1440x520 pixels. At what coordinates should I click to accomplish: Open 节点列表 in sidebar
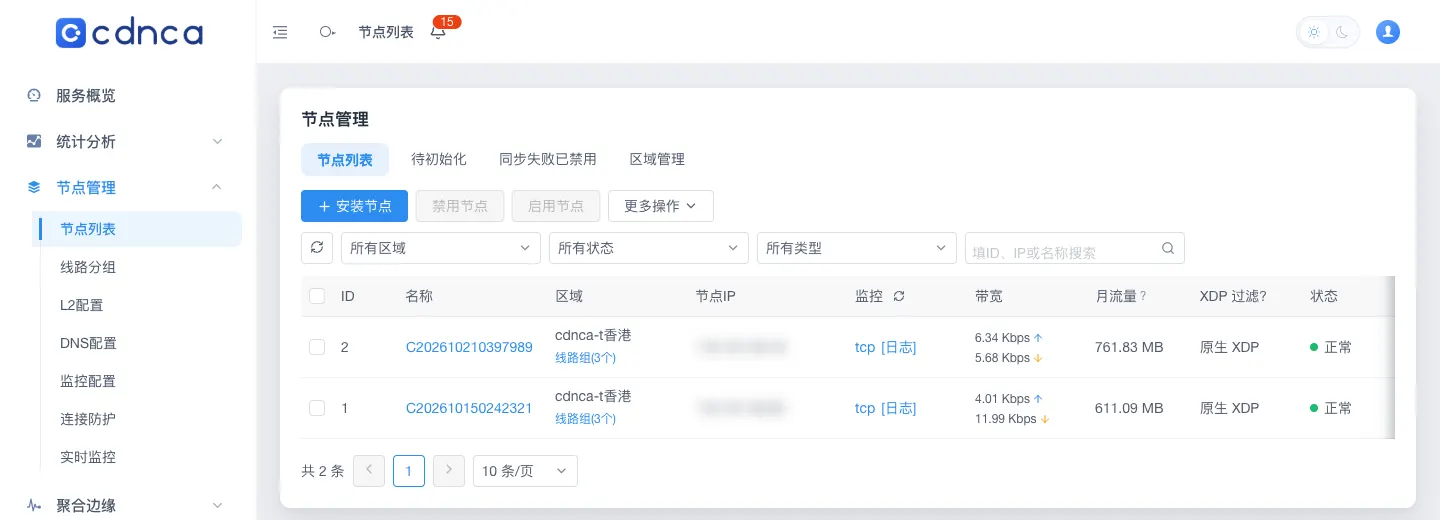(137, 229)
